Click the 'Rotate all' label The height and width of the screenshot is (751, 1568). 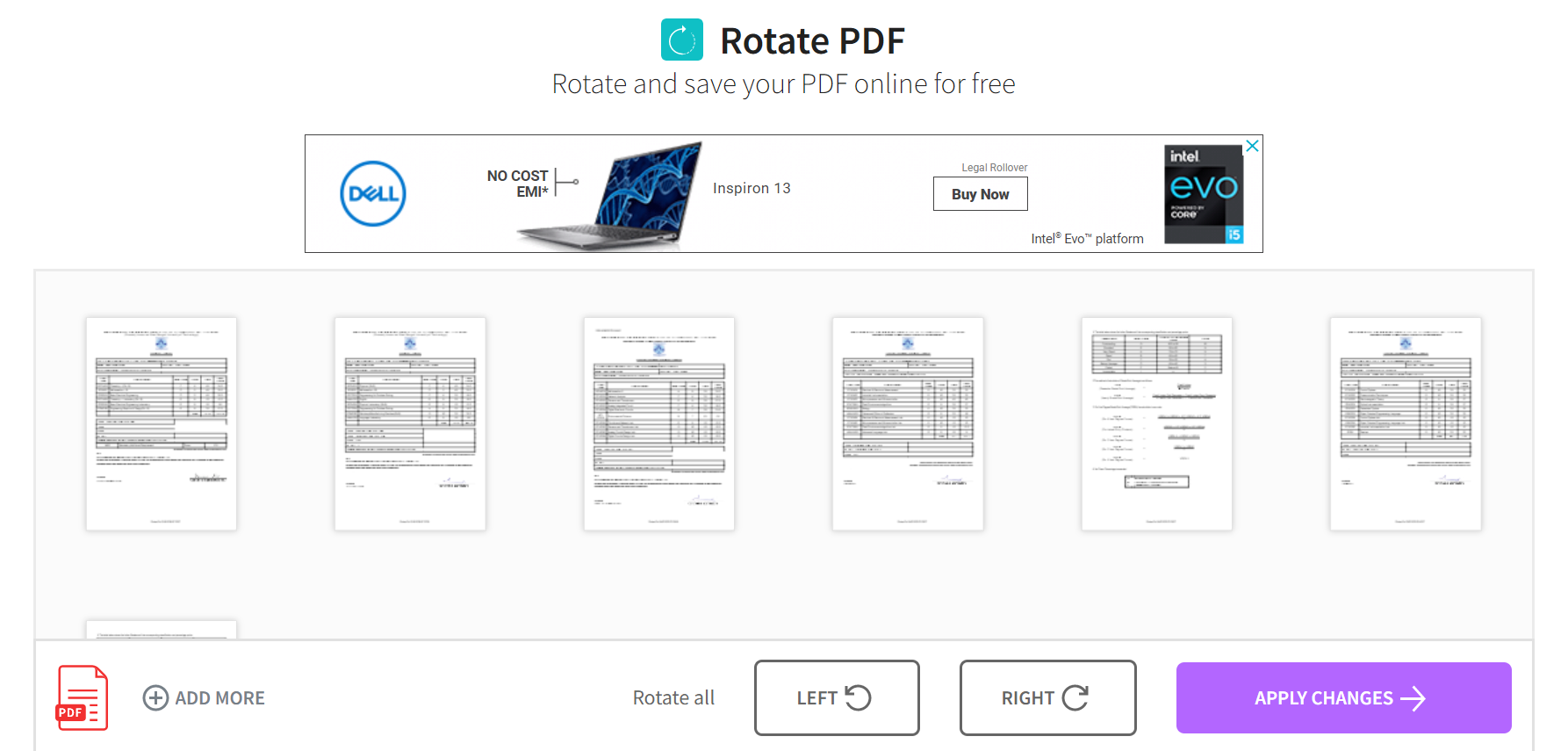[673, 697]
